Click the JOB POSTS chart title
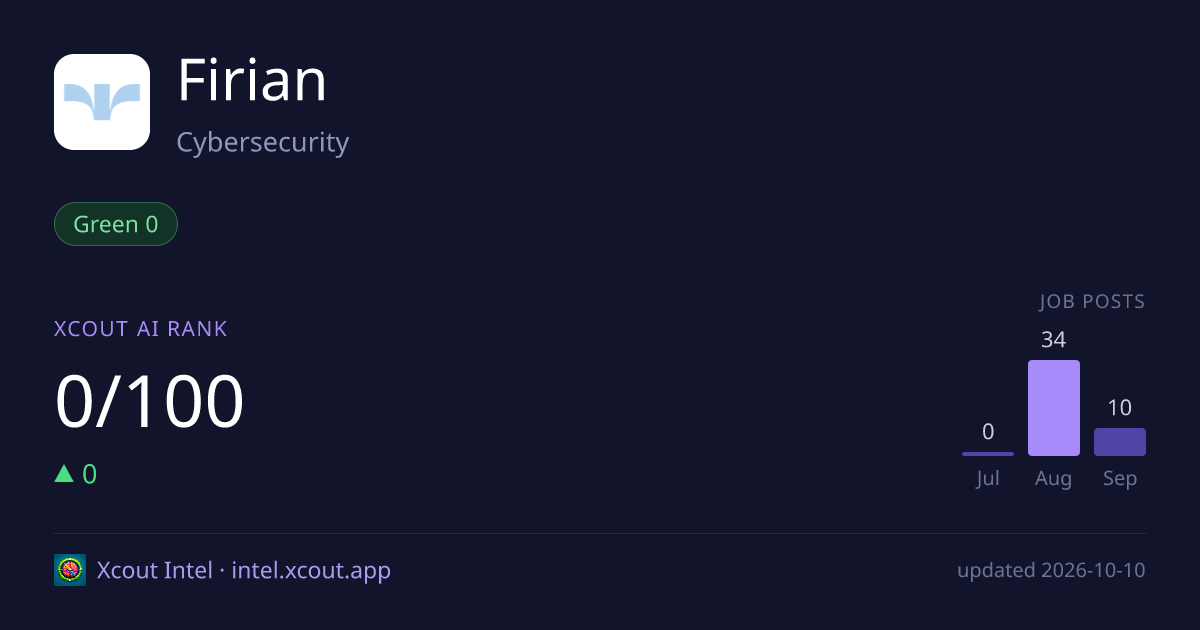 (1092, 302)
